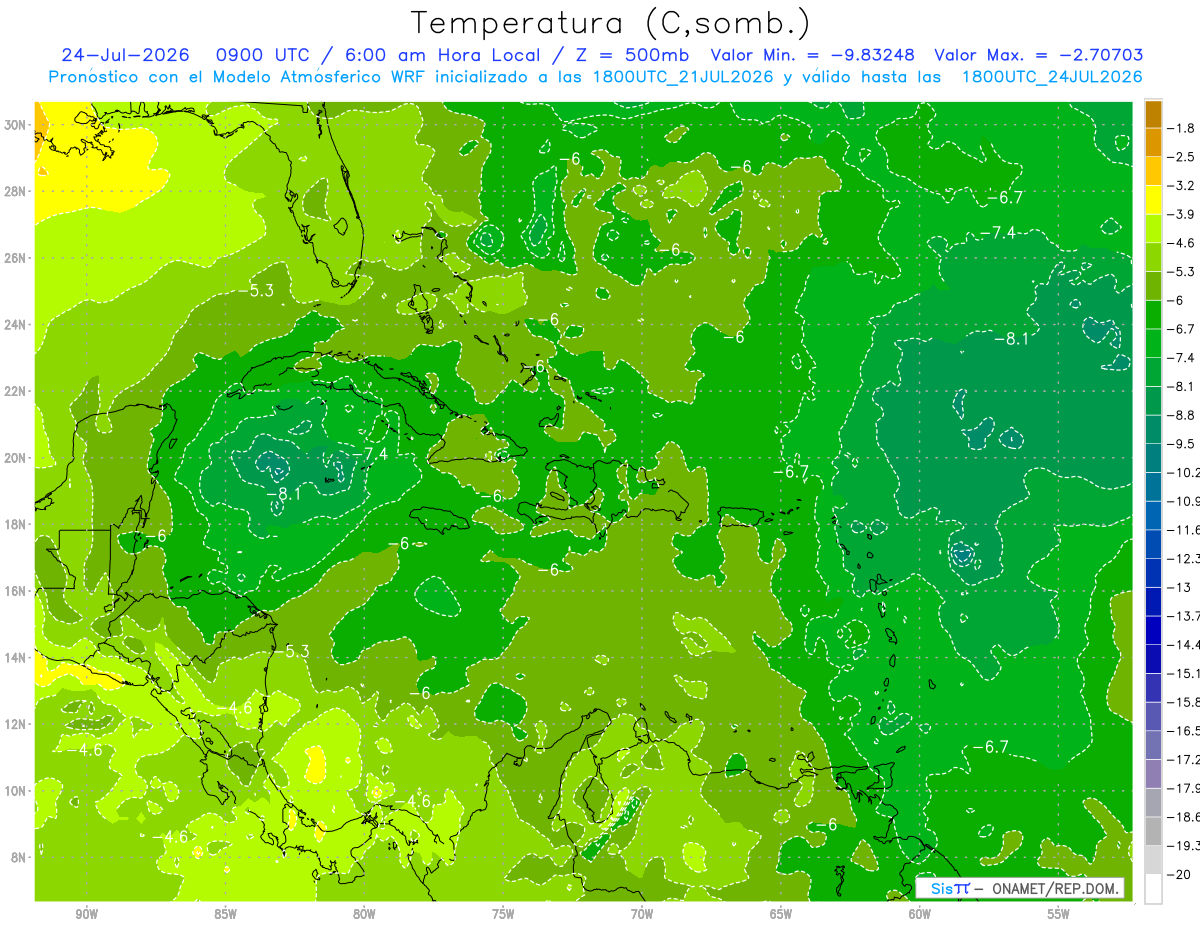
Task: Click the title 'Temperatura (C,somb.)'
Action: 610,23
